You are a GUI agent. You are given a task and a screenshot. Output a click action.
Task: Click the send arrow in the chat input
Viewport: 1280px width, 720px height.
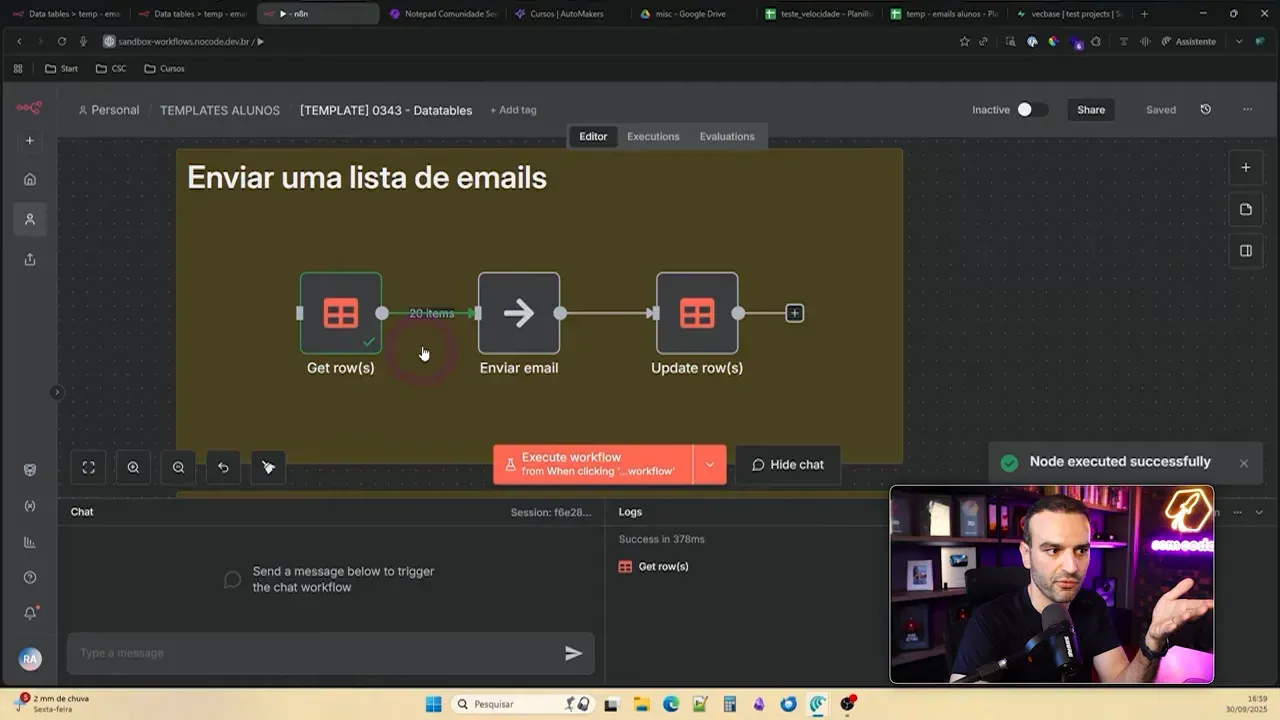pyautogui.click(x=573, y=653)
